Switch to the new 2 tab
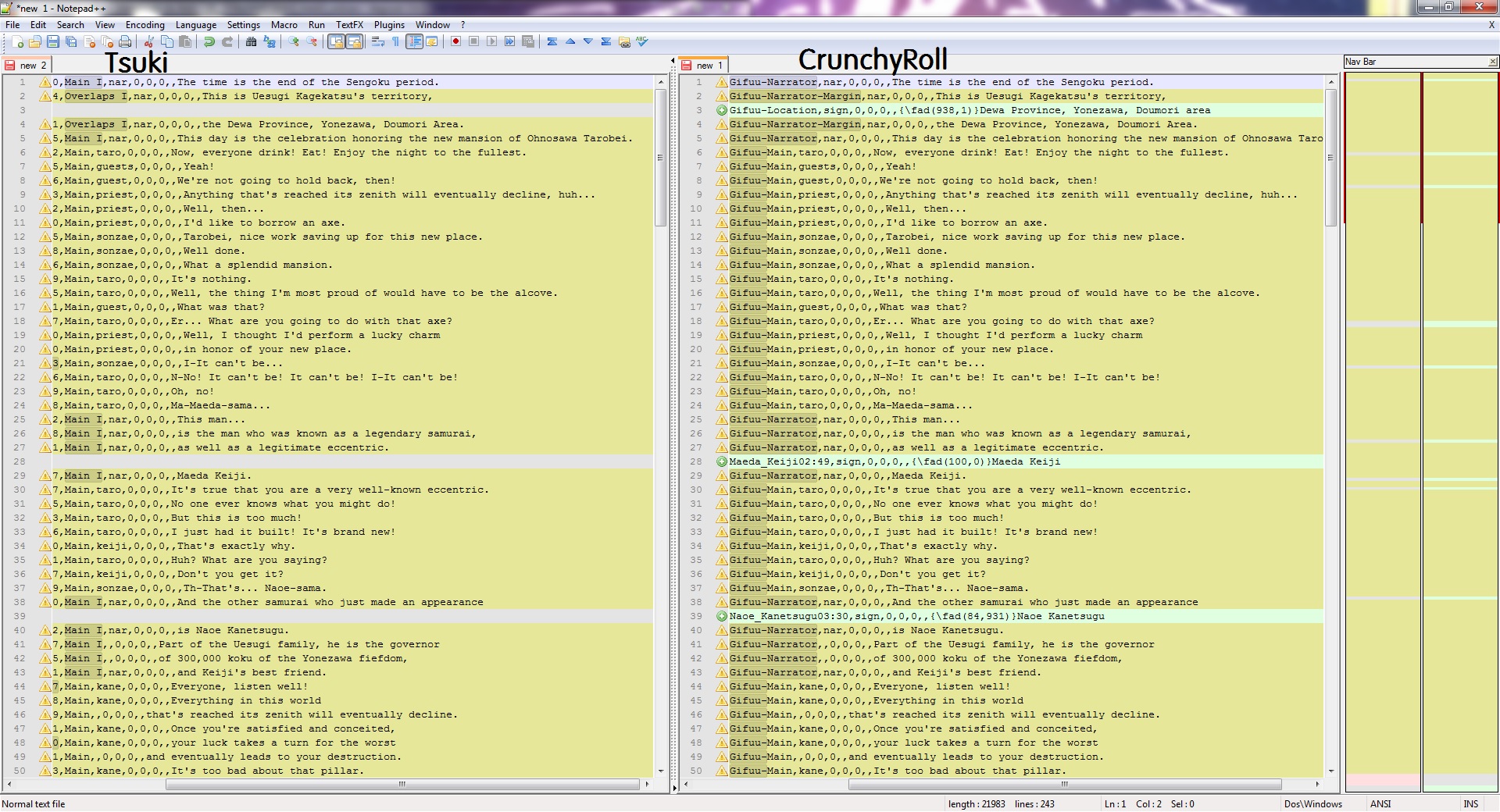 coord(27,66)
